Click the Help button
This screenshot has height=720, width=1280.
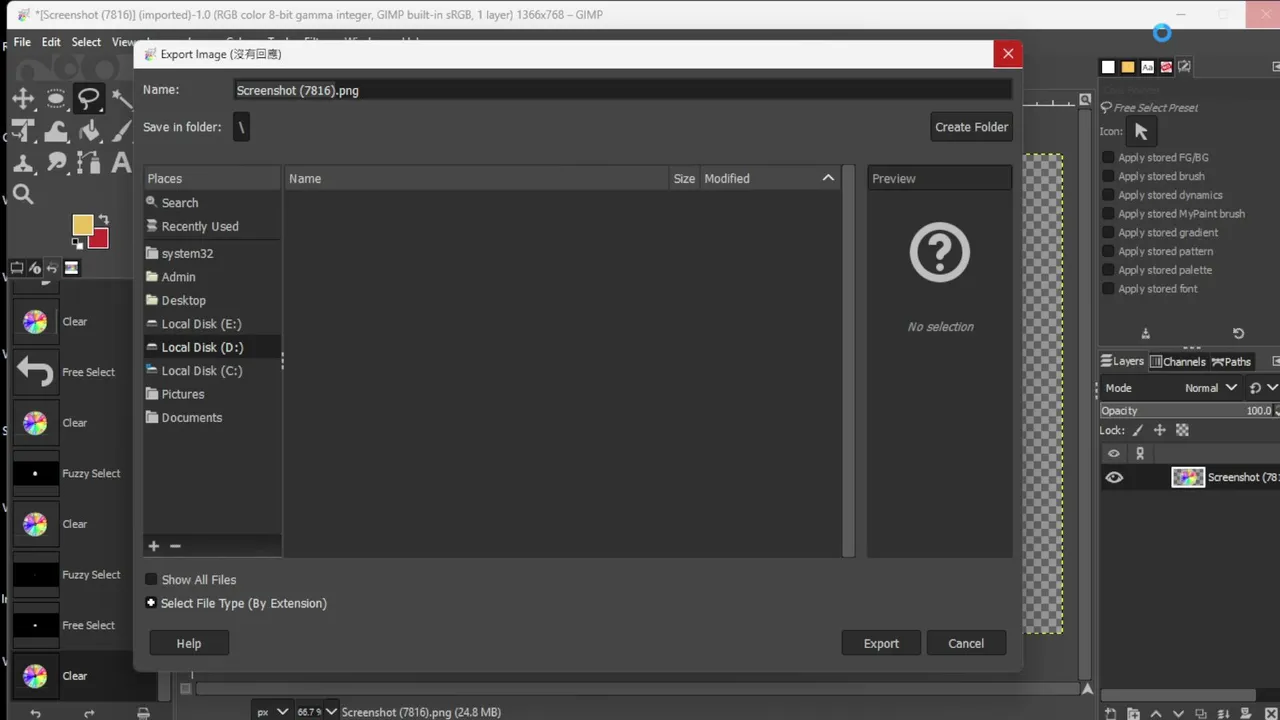189,643
